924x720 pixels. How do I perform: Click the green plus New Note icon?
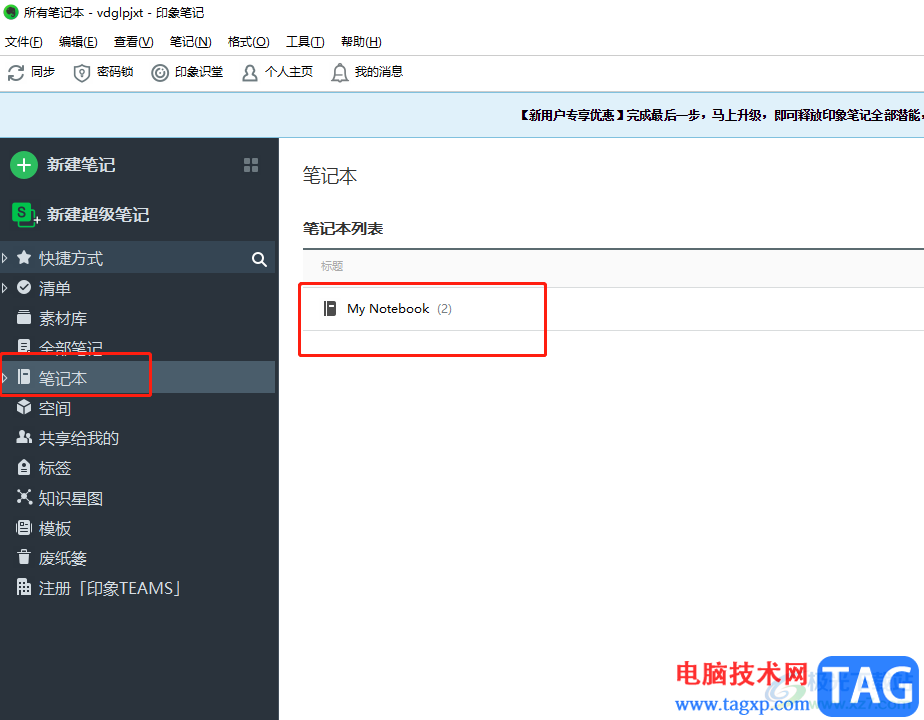coord(24,165)
